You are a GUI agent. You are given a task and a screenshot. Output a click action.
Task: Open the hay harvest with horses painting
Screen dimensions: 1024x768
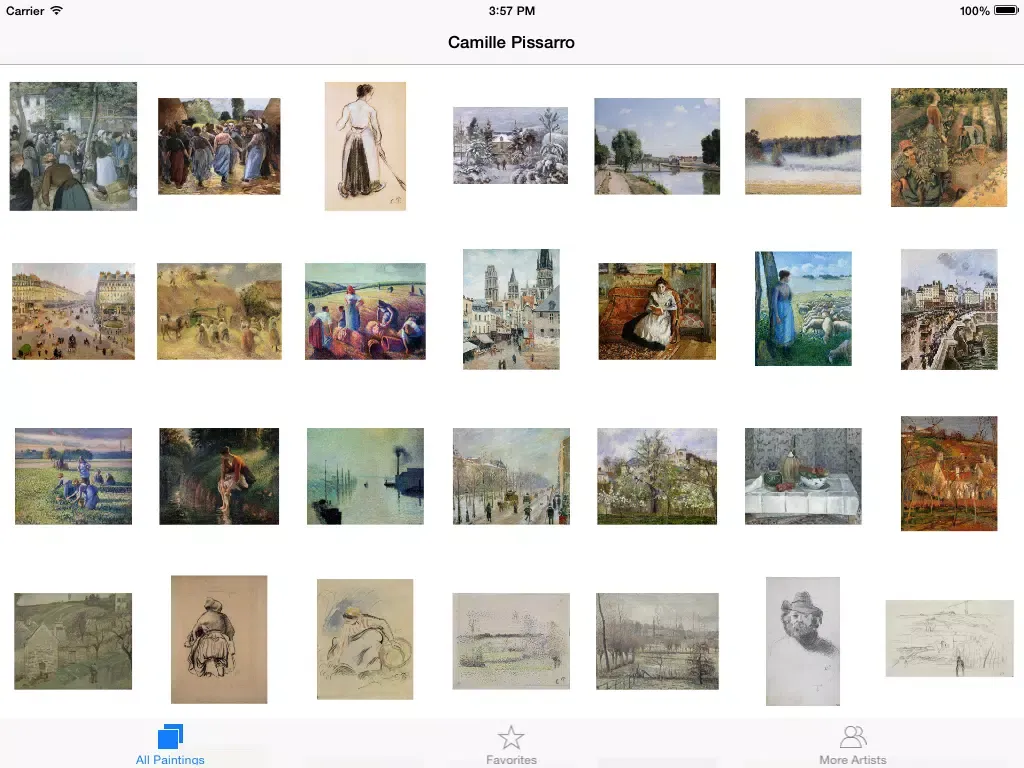pos(219,312)
